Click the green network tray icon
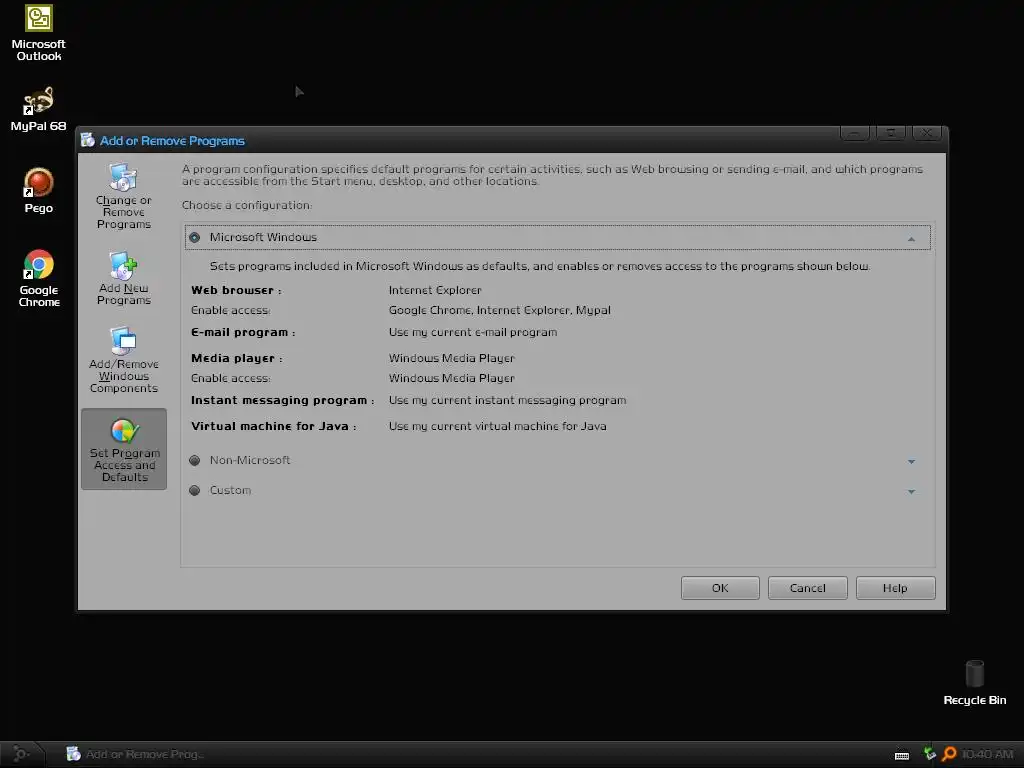The height and width of the screenshot is (768, 1024). (x=929, y=754)
